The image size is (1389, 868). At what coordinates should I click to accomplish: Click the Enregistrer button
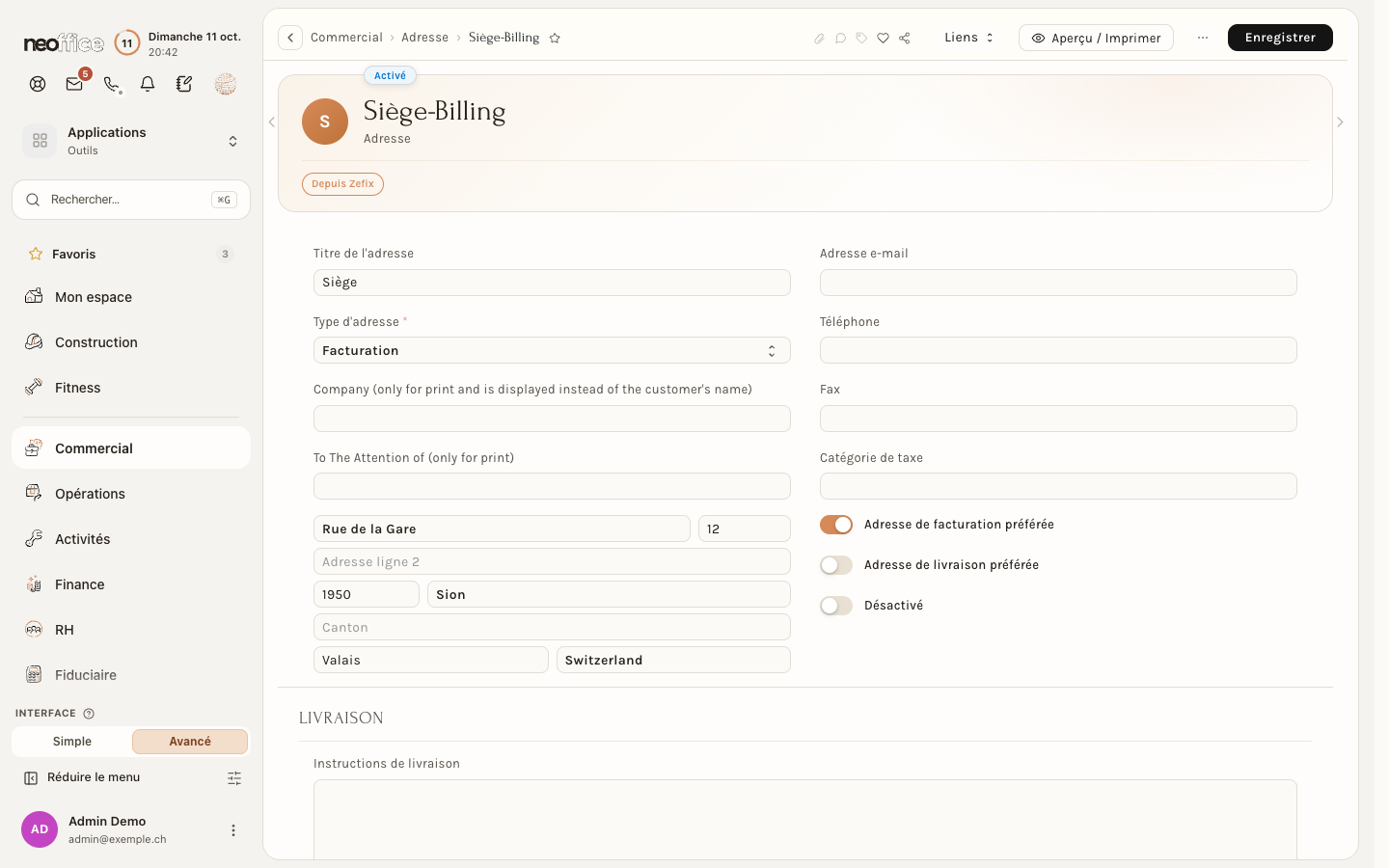click(1280, 38)
